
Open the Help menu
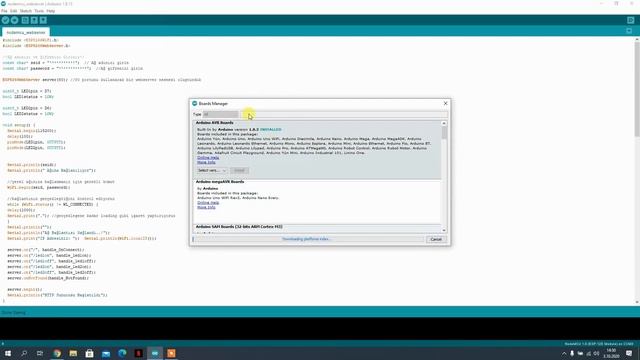tap(51, 11)
